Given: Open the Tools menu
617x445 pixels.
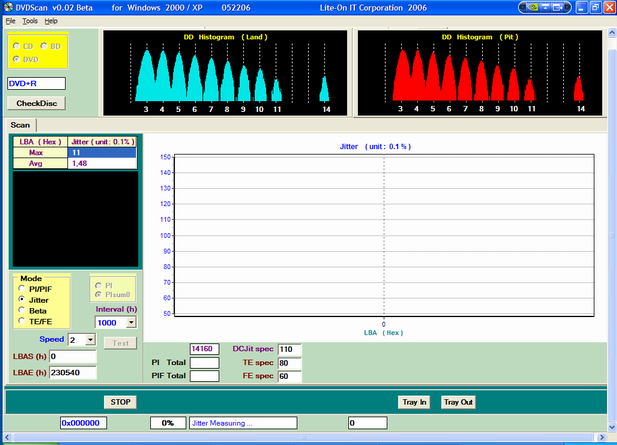Looking at the screenshot, I should 30,21.
